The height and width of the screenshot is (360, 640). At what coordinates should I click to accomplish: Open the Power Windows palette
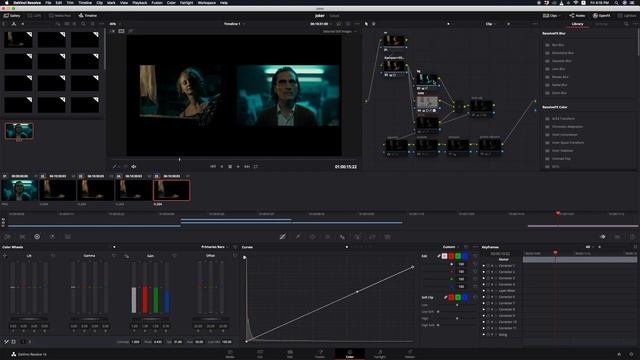pos(312,237)
